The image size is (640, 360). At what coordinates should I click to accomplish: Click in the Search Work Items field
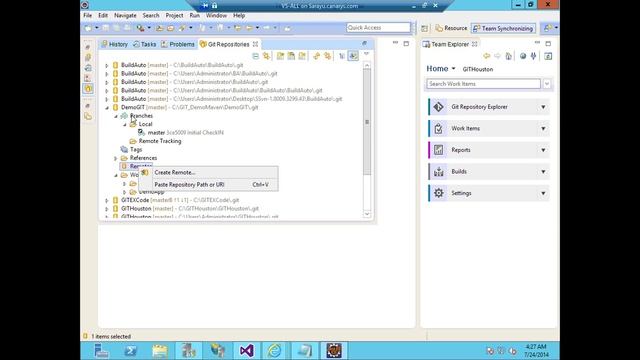[x=483, y=84]
